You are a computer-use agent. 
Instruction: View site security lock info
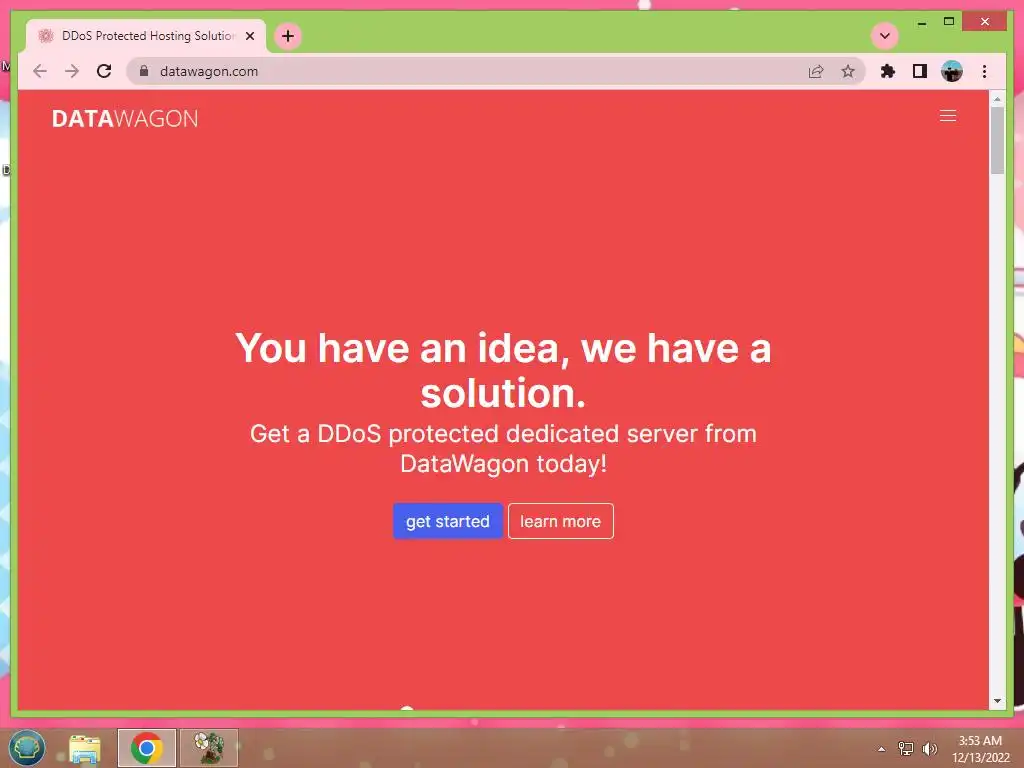click(x=144, y=71)
